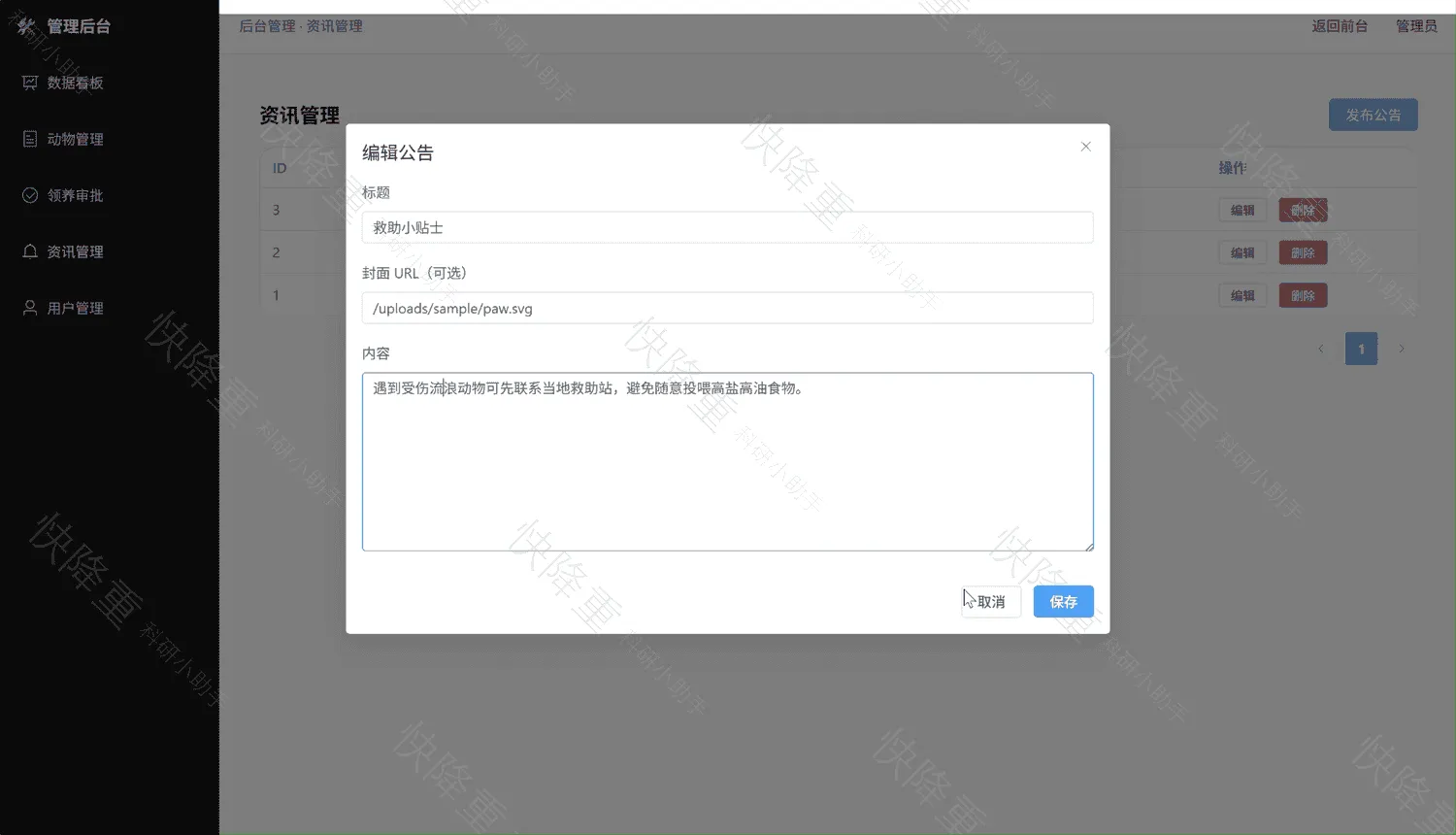The height and width of the screenshot is (835, 1456).
Task: Click 编辑 for the row with ID 3
Action: click(x=1242, y=210)
